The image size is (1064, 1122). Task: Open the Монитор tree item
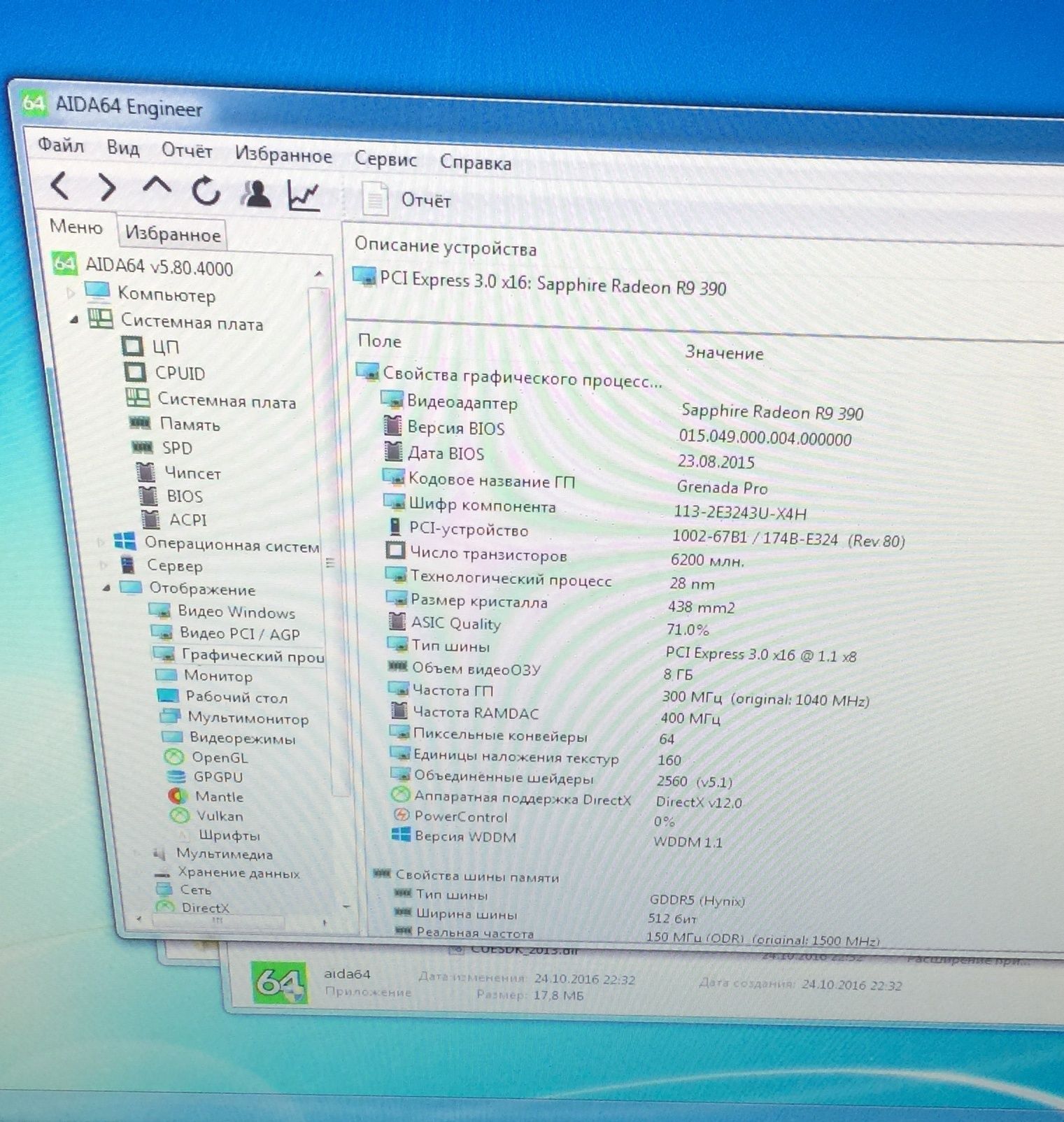tap(204, 676)
